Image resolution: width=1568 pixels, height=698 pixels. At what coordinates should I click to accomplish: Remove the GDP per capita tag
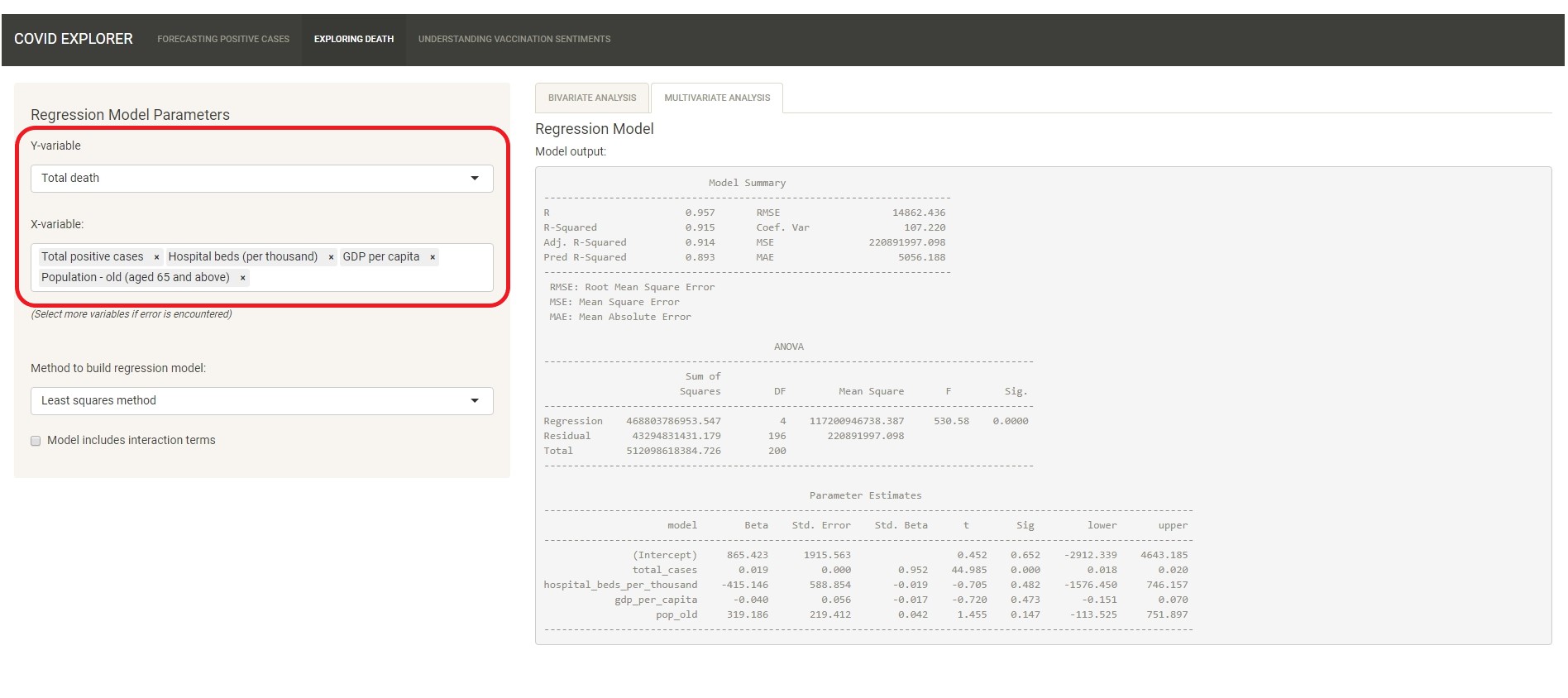[x=433, y=257]
